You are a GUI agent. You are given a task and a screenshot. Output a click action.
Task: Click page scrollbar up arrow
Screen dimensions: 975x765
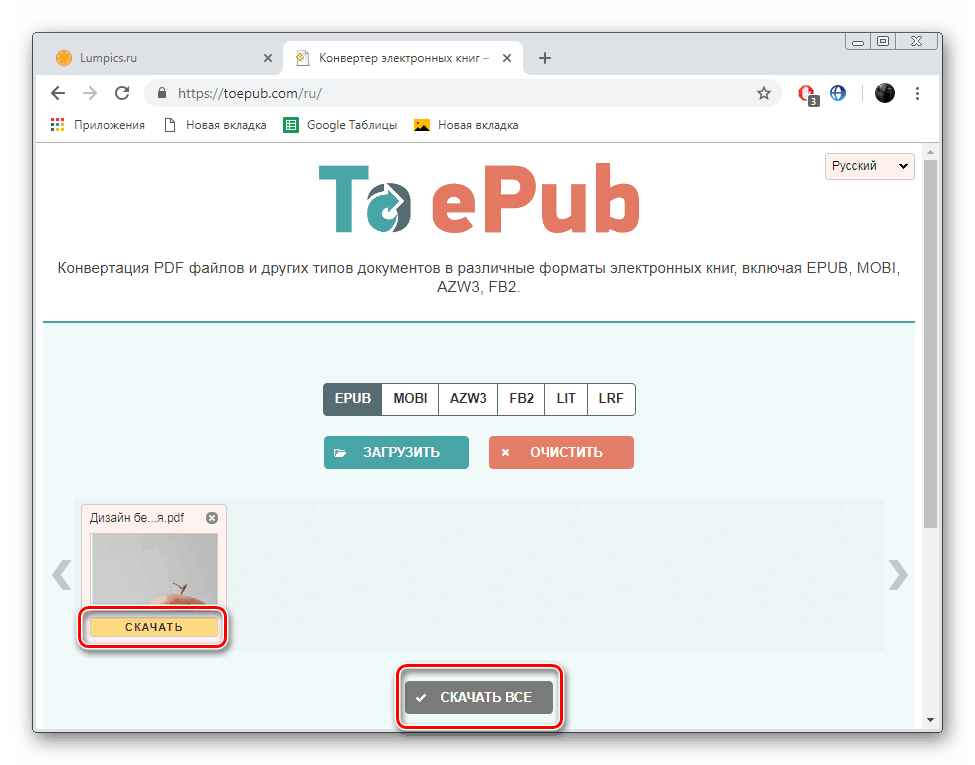(x=930, y=152)
